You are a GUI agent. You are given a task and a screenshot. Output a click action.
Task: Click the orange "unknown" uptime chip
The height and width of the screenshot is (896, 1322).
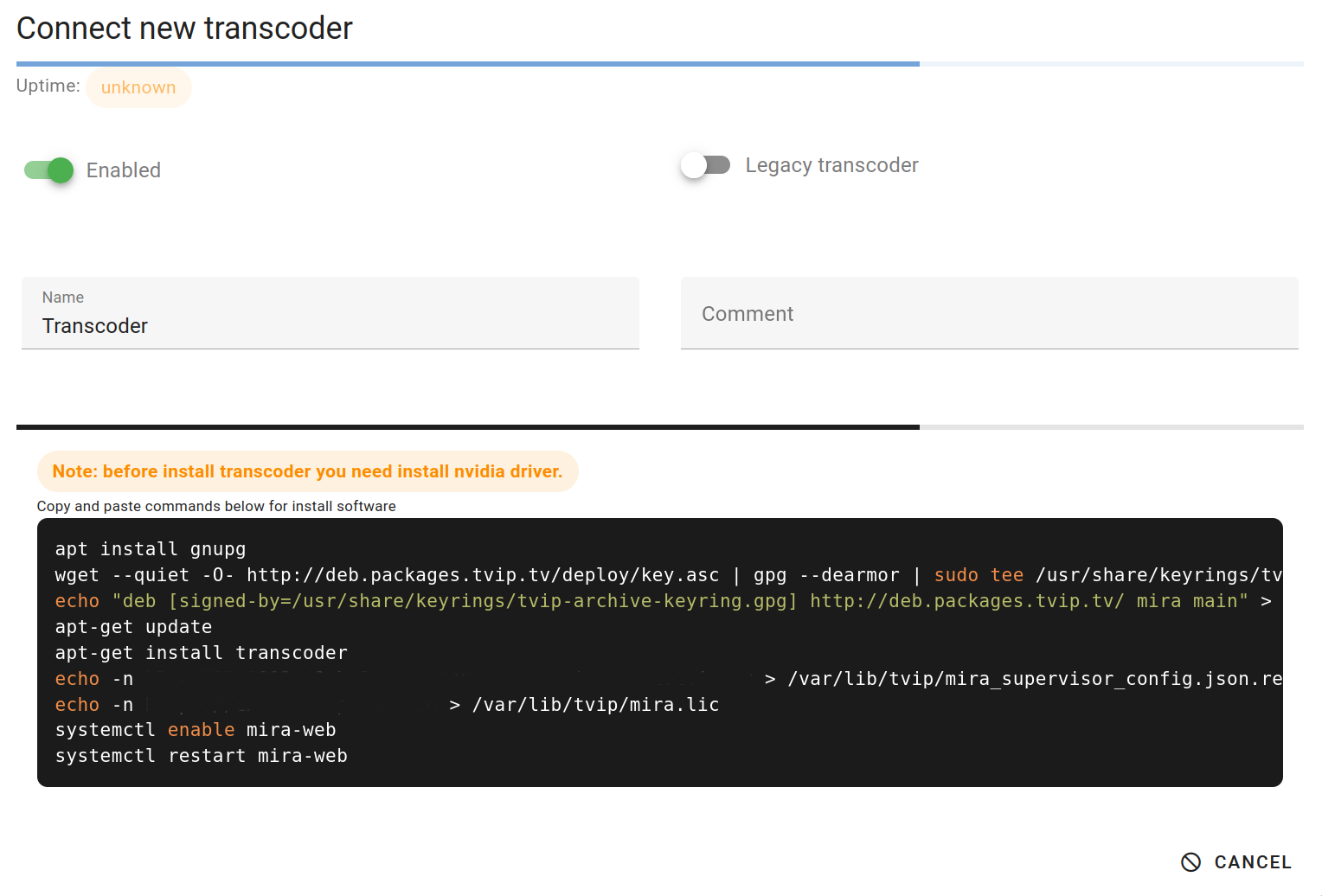(x=138, y=87)
